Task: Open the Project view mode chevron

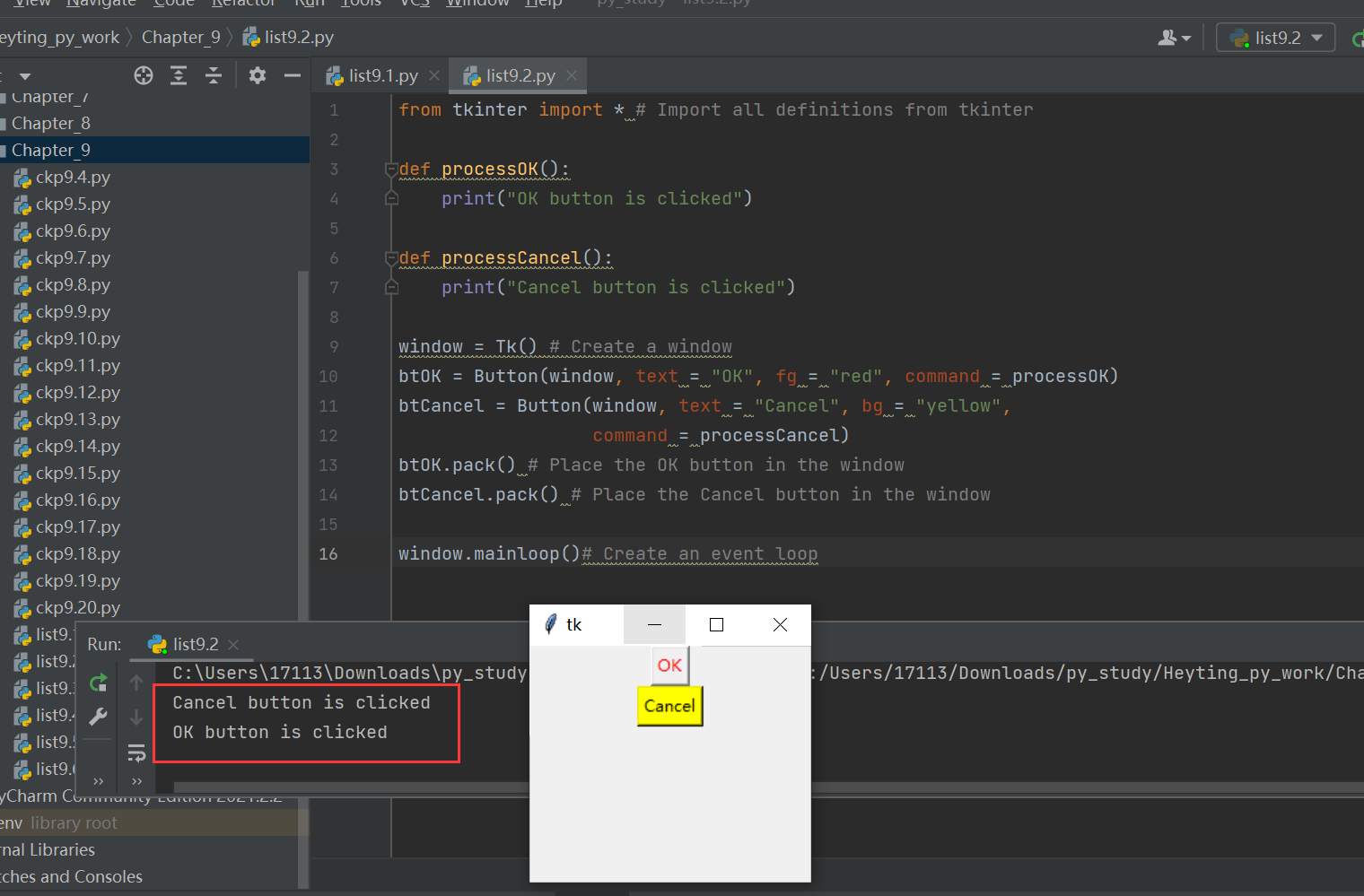Action: [24, 75]
